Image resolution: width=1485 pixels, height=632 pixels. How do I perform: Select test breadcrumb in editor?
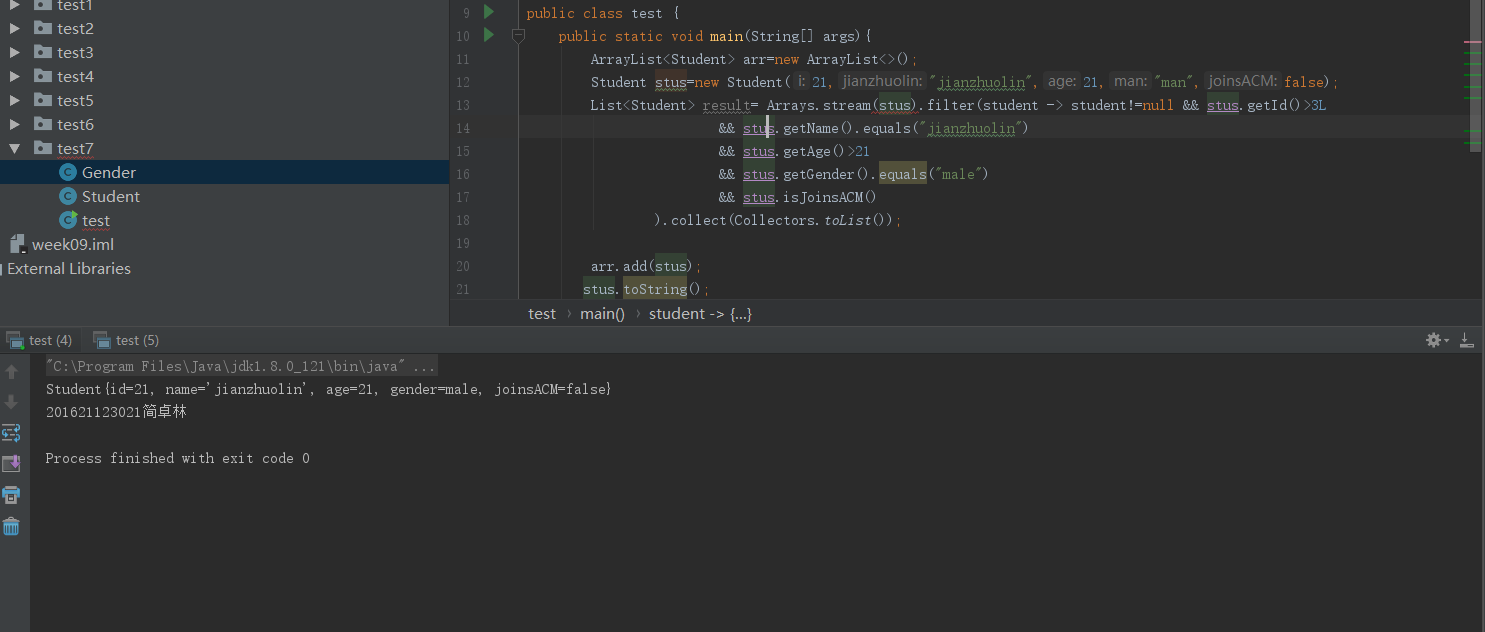pos(542,313)
